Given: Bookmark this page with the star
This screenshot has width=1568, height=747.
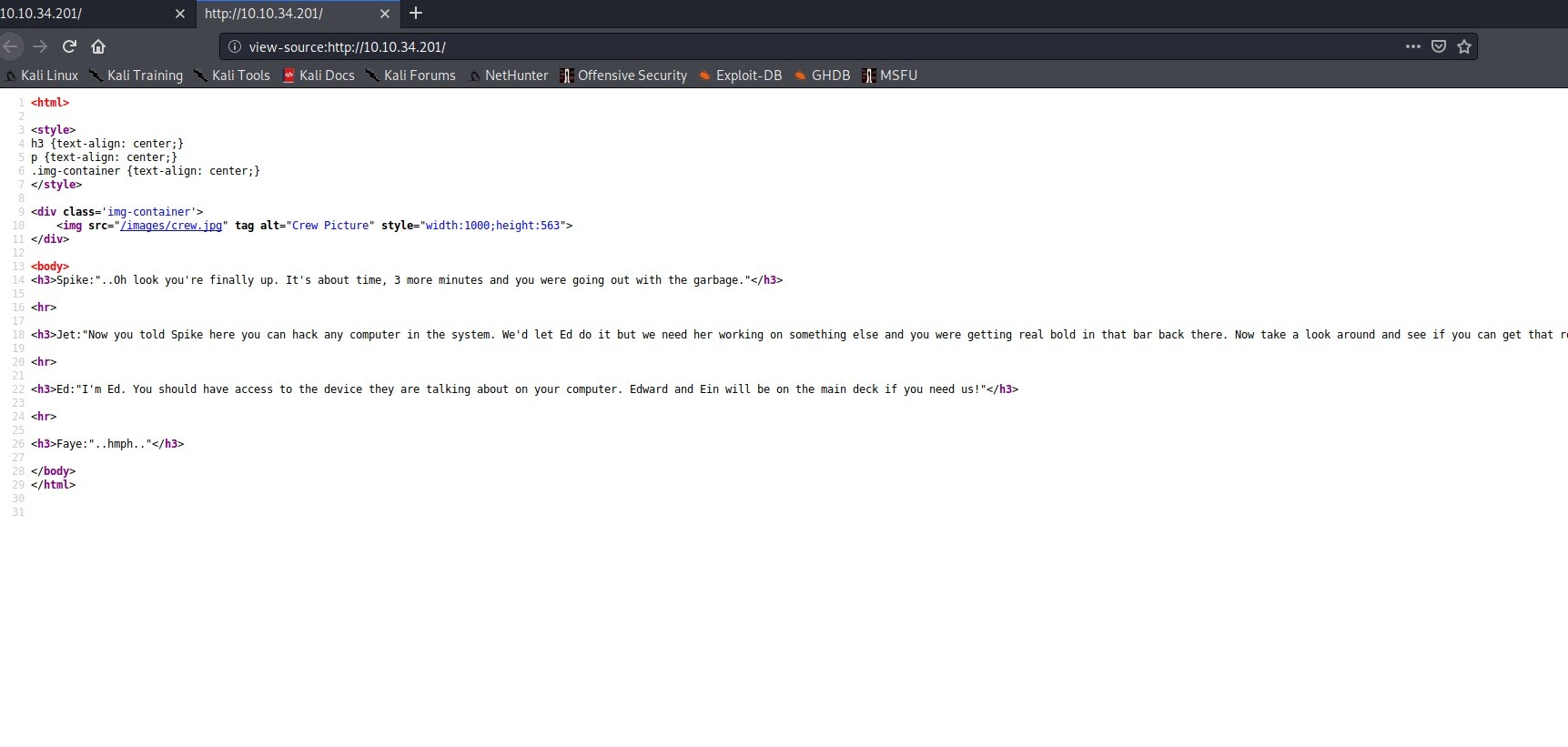Looking at the screenshot, I should click(1464, 46).
